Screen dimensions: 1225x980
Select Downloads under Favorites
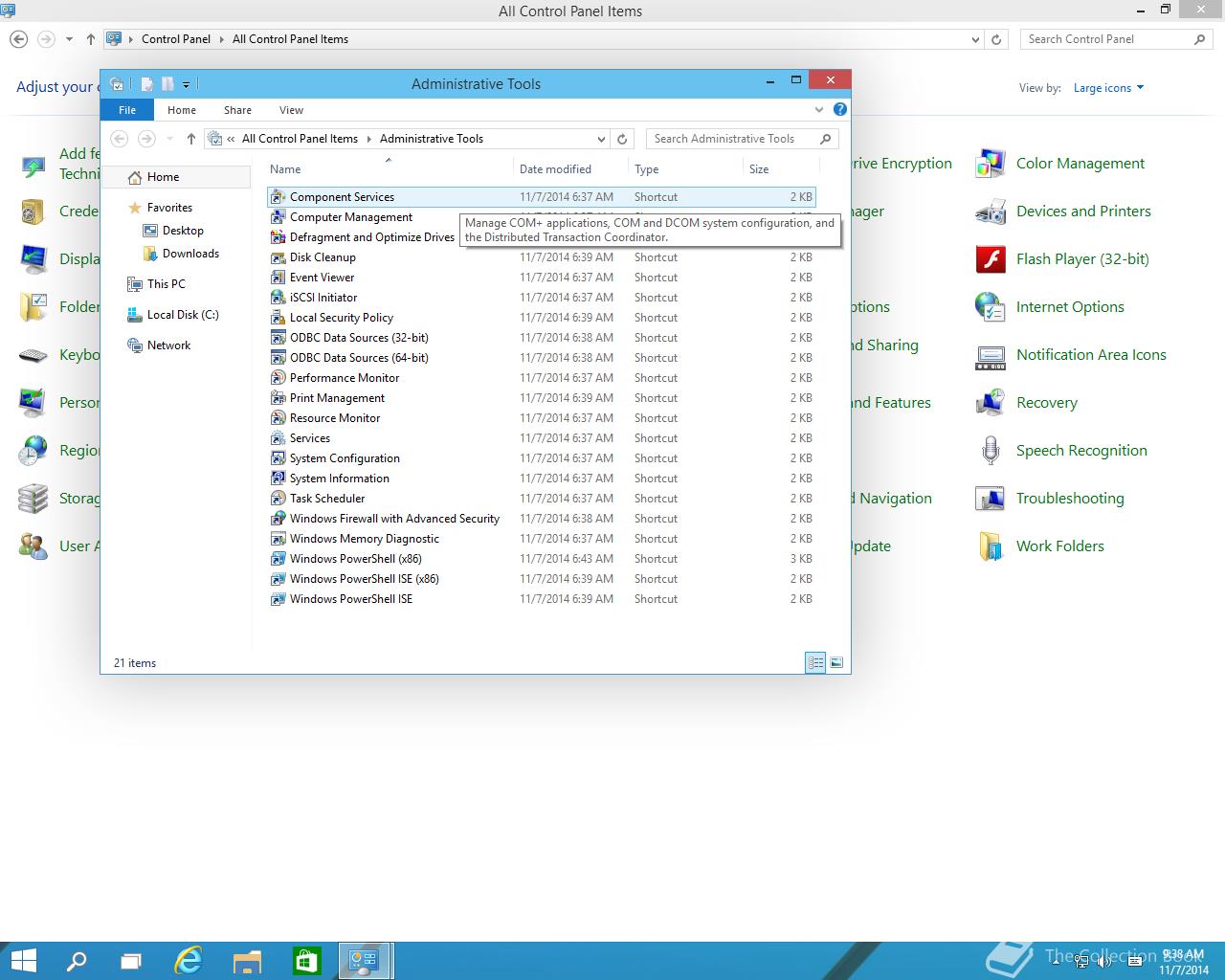(x=181, y=254)
